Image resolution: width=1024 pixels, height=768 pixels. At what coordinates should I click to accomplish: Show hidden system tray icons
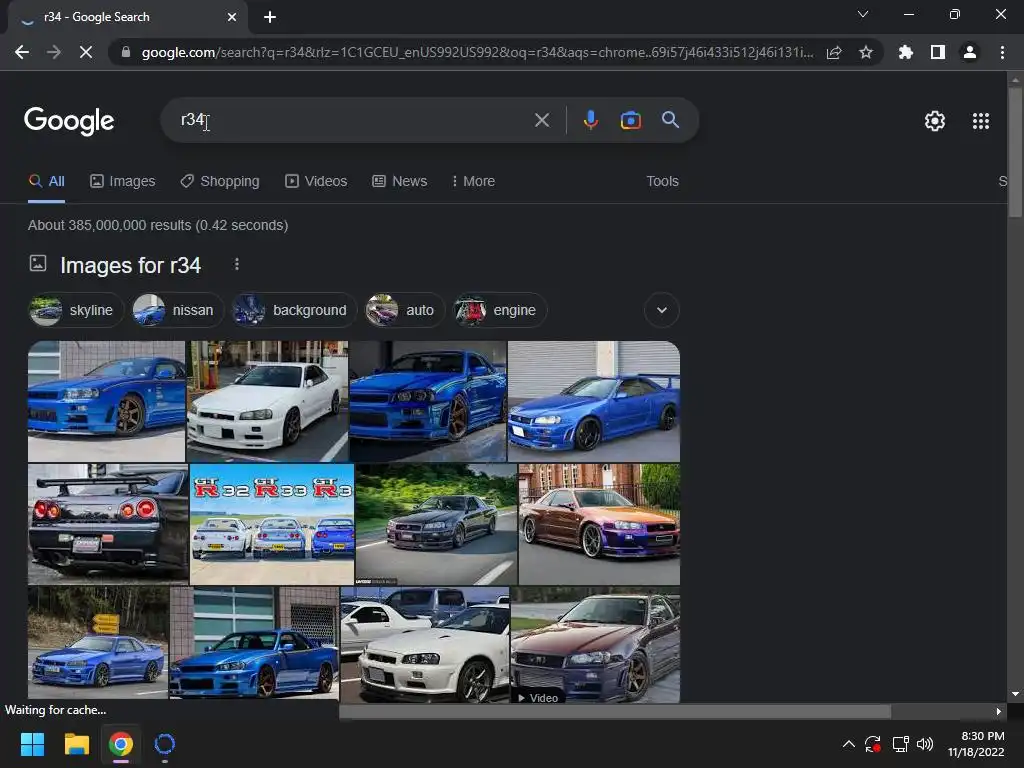tap(848, 744)
